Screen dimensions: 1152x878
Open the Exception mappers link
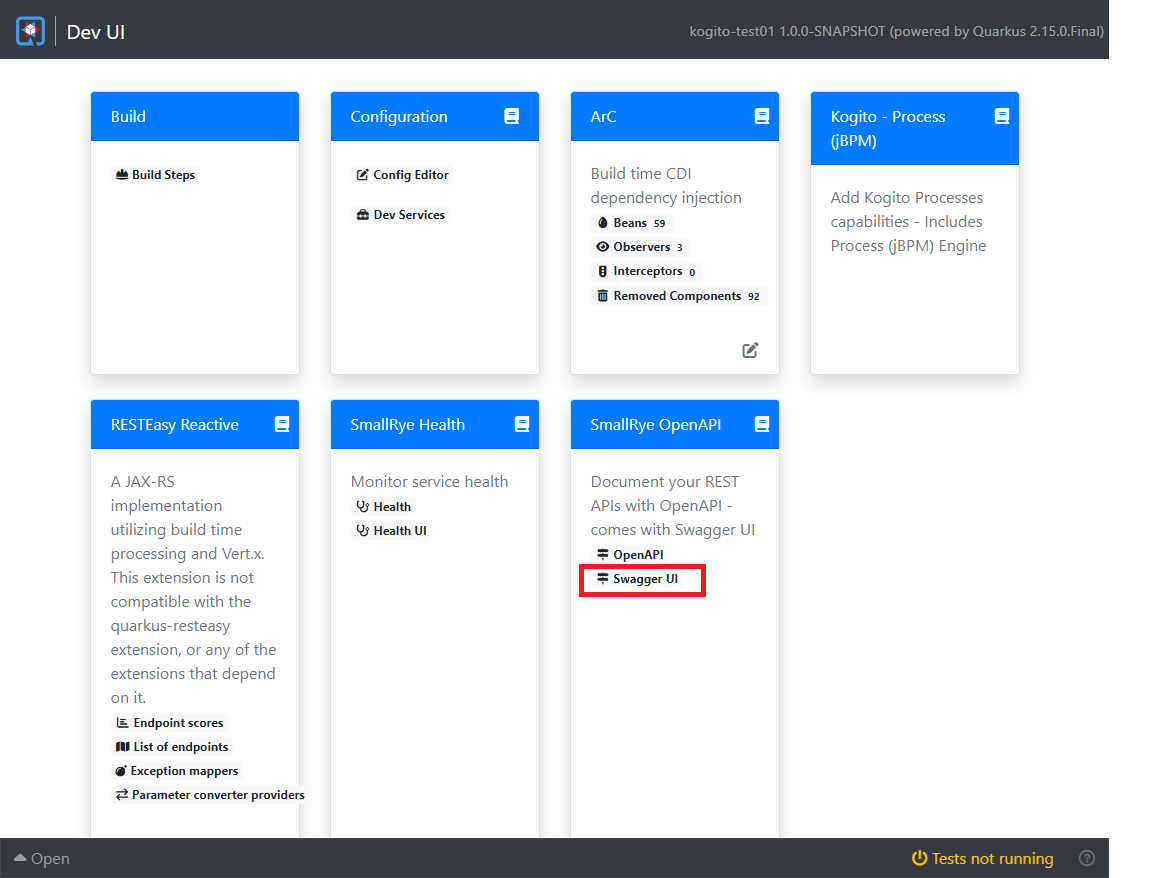pyautogui.click(x=177, y=771)
